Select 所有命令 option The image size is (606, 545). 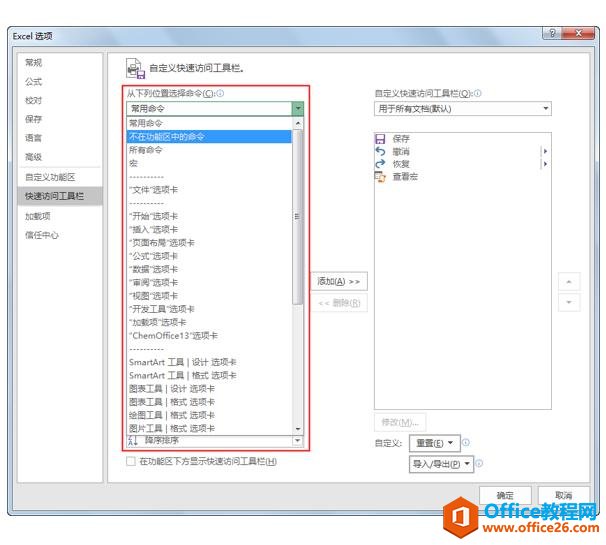209,150
